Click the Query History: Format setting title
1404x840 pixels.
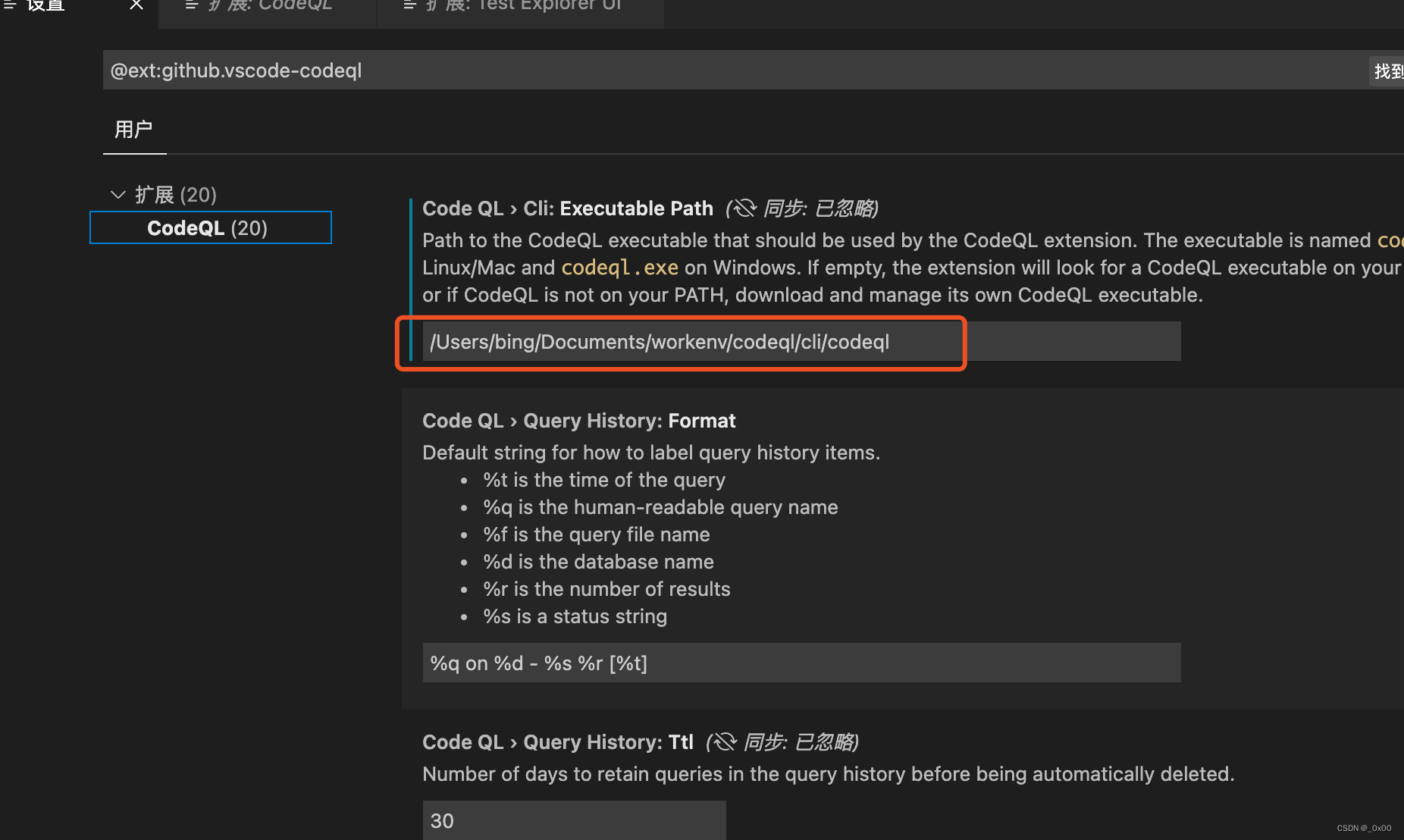[579, 421]
